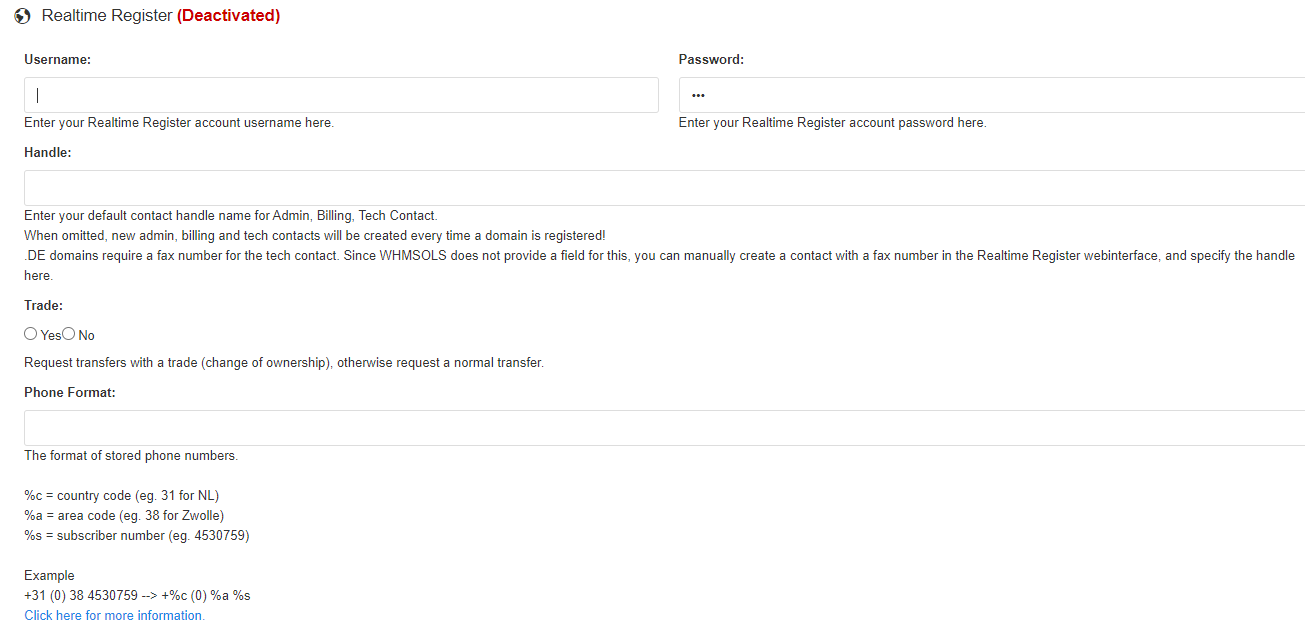1305x631 pixels.
Task: Focus the Password input field
Action: pyautogui.click(x=992, y=95)
